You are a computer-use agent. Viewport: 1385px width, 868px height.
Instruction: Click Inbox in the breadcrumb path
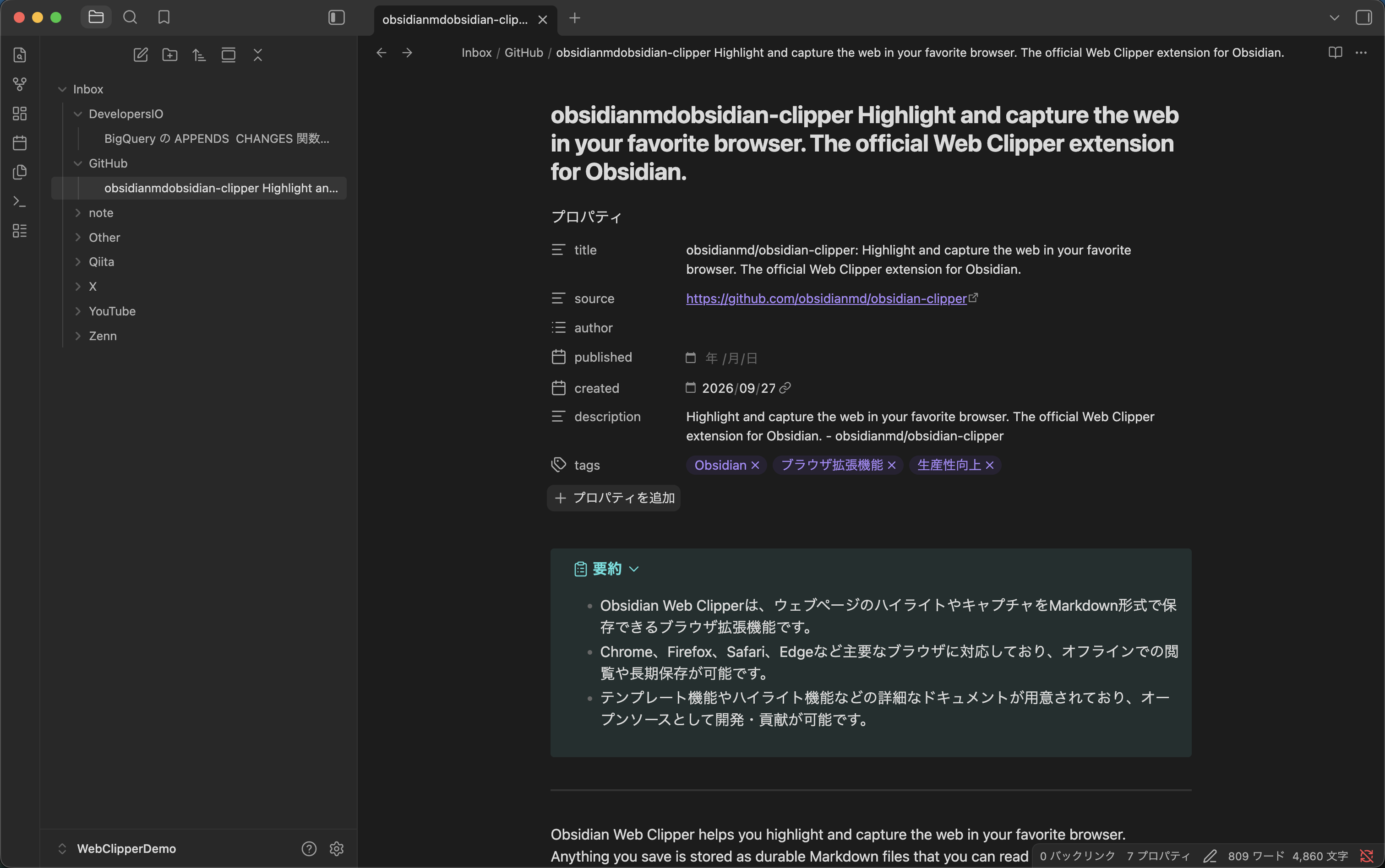[x=477, y=53]
